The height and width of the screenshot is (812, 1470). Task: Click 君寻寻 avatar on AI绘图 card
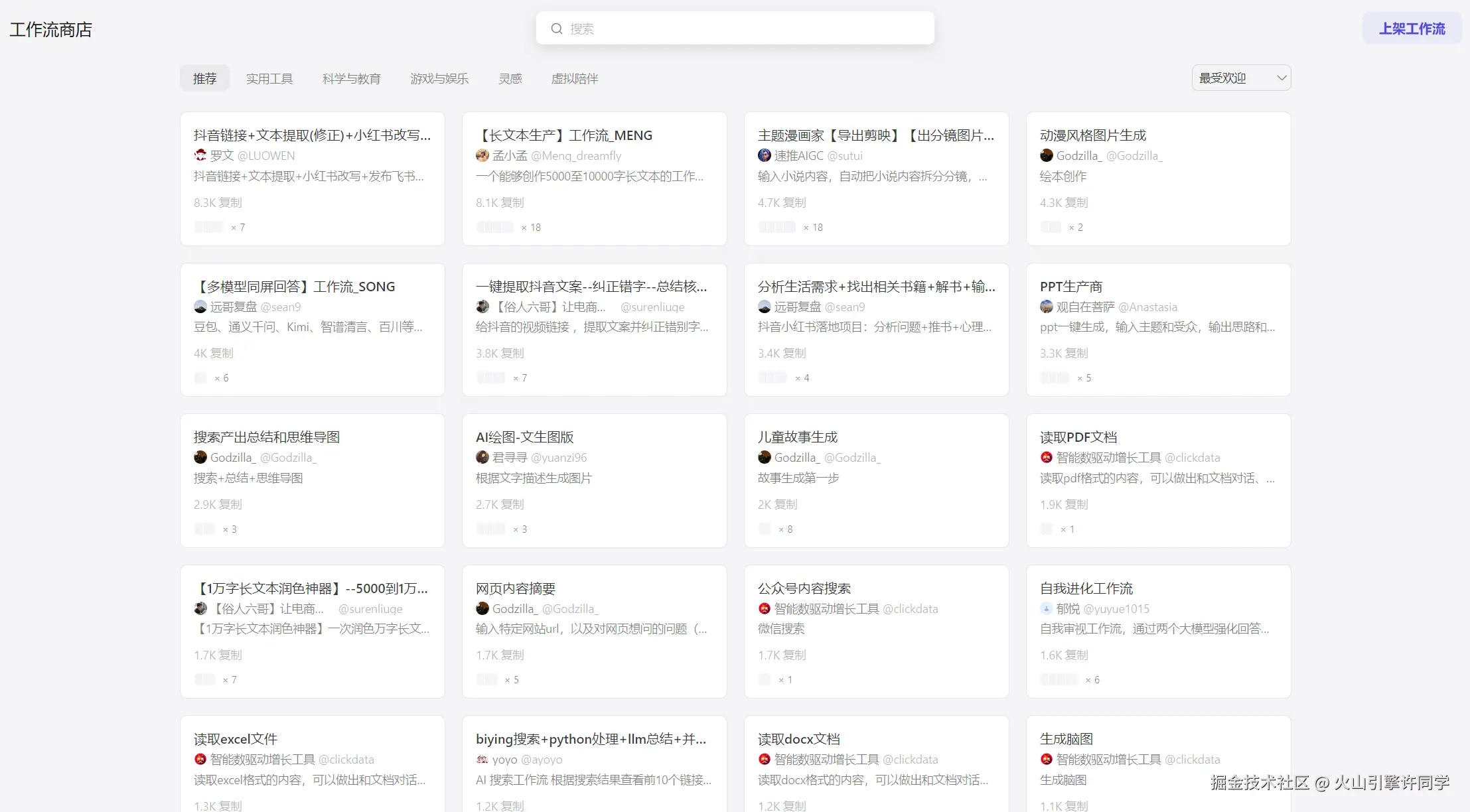[482, 457]
